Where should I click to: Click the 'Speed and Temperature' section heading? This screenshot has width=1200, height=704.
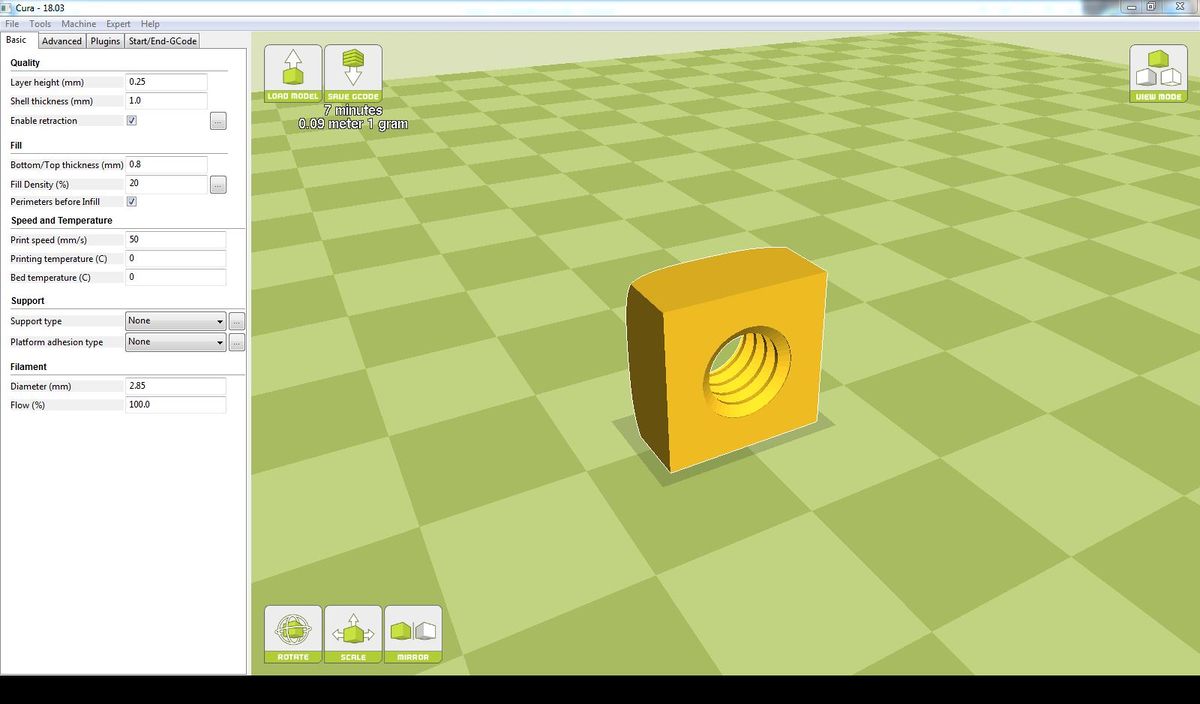(x=62, y=220)
